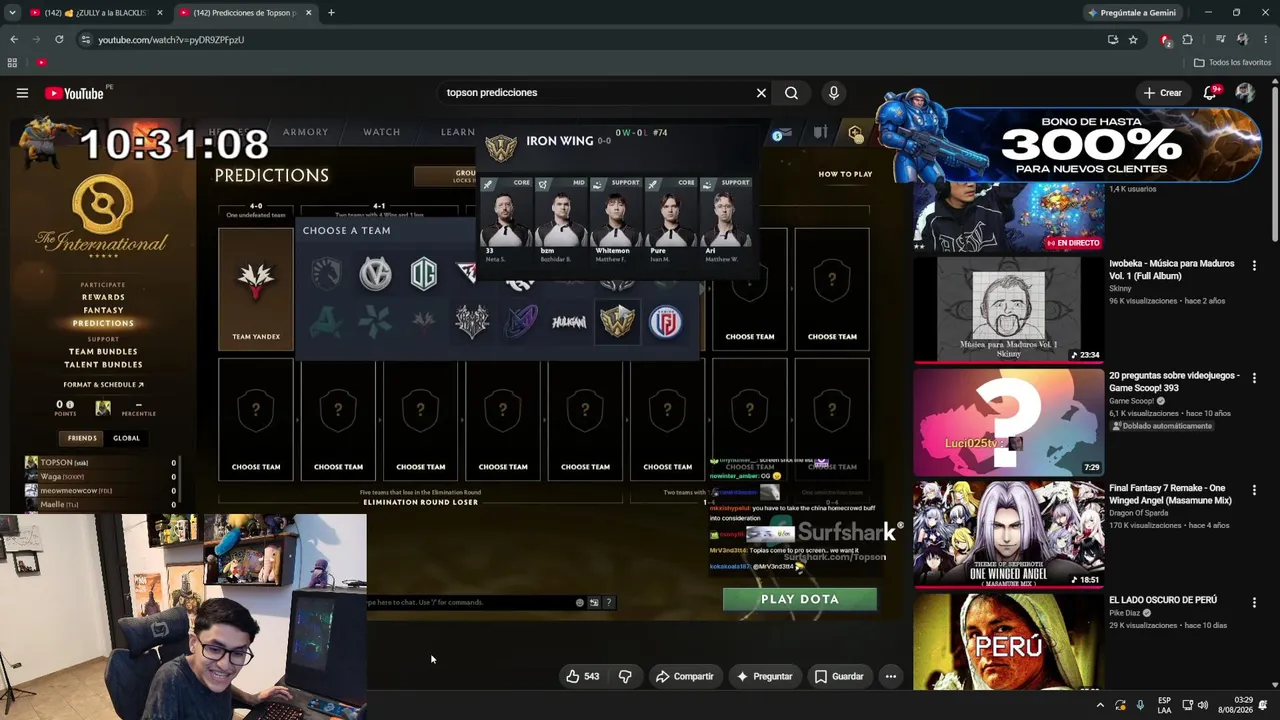Open the YouTube notifications bell
Screen dimensions: 1280x720
click(1210, 93)
